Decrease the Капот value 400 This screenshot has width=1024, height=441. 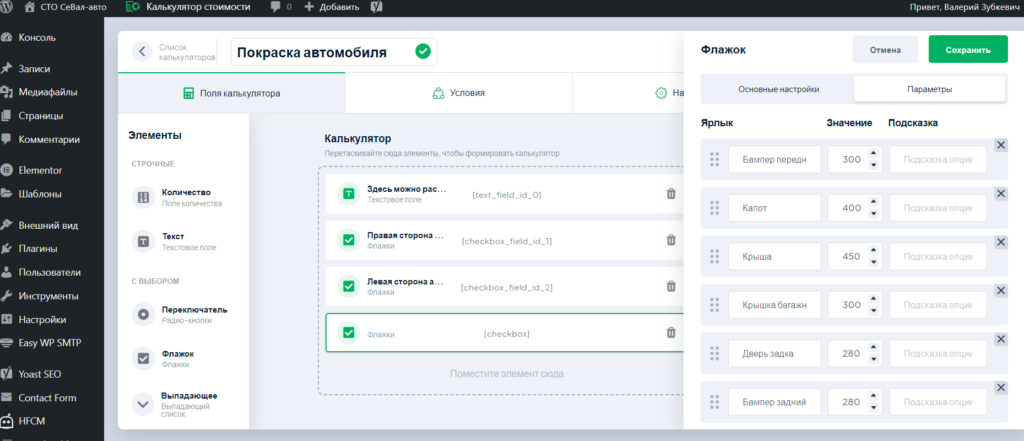(x=873, y=214)
